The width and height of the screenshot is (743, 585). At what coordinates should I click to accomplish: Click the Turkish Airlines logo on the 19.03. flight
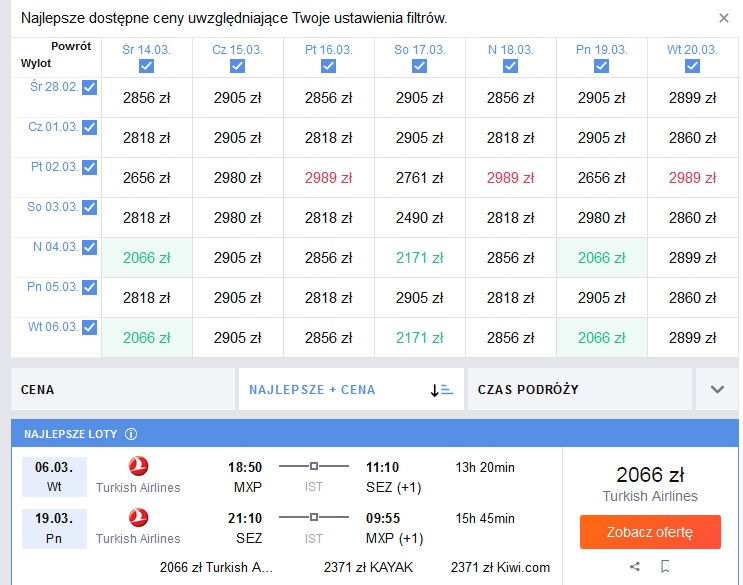(138, 517)
